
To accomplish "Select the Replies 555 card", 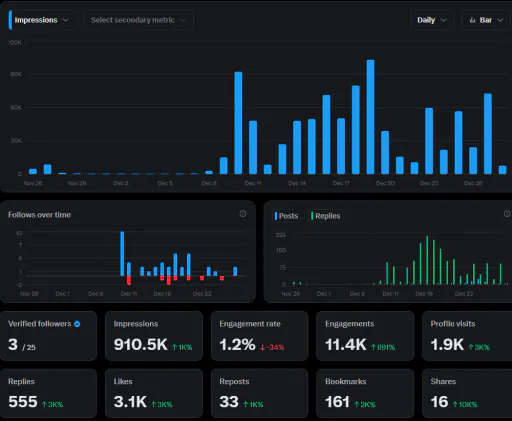I will click(48, 393).
